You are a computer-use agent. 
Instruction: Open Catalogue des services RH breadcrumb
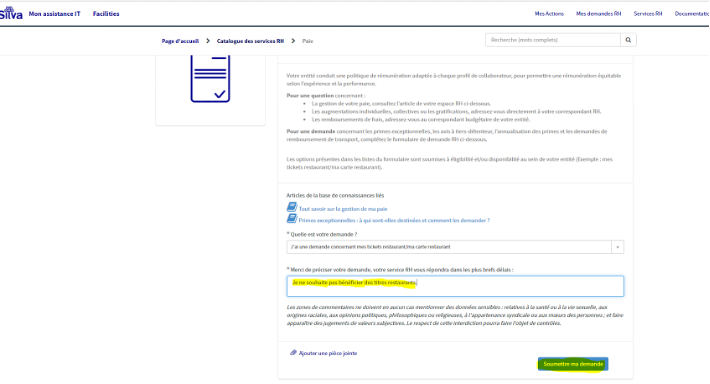[250, 41]
